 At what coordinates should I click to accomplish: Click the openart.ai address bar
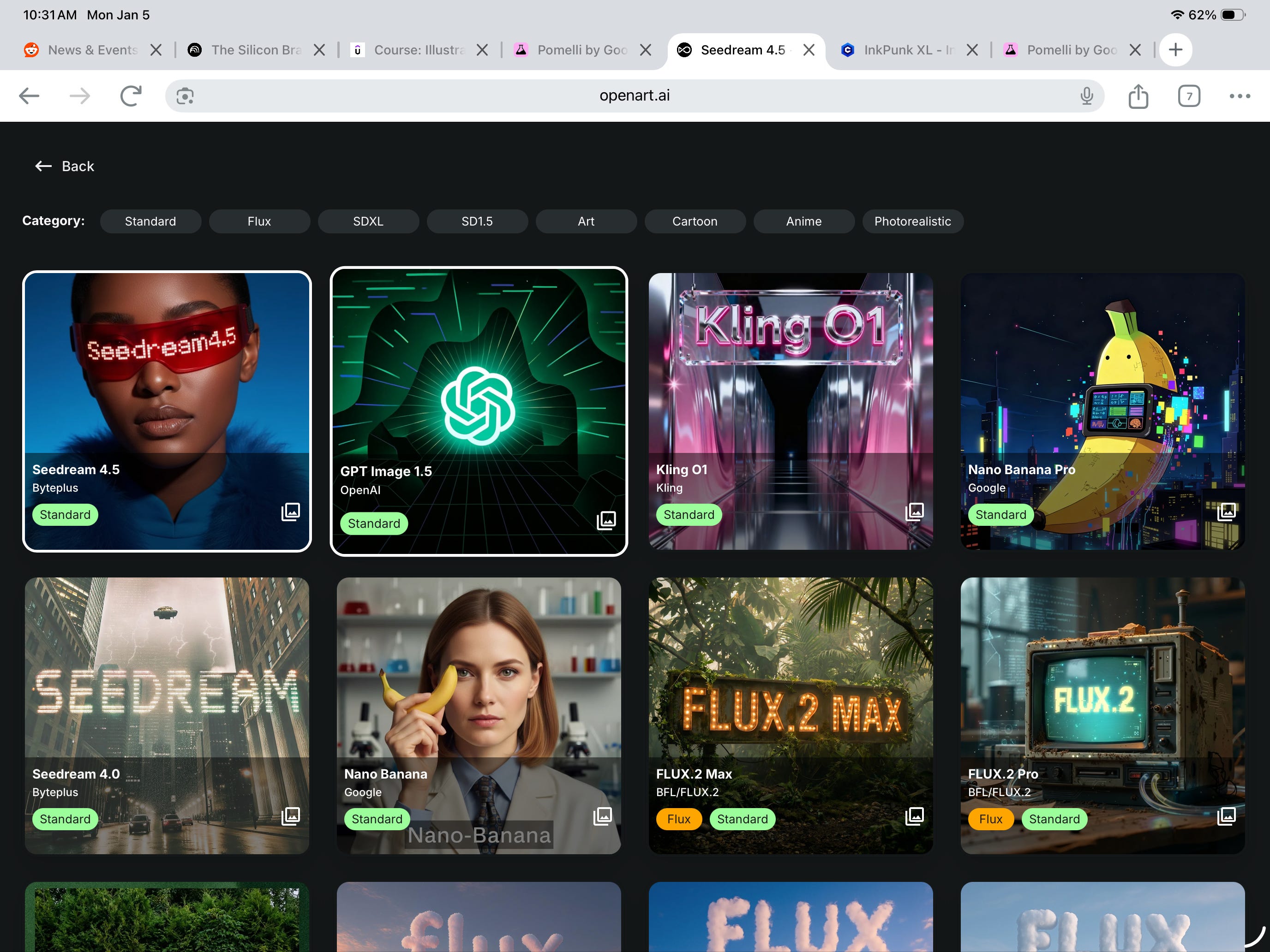pos(634,96)
